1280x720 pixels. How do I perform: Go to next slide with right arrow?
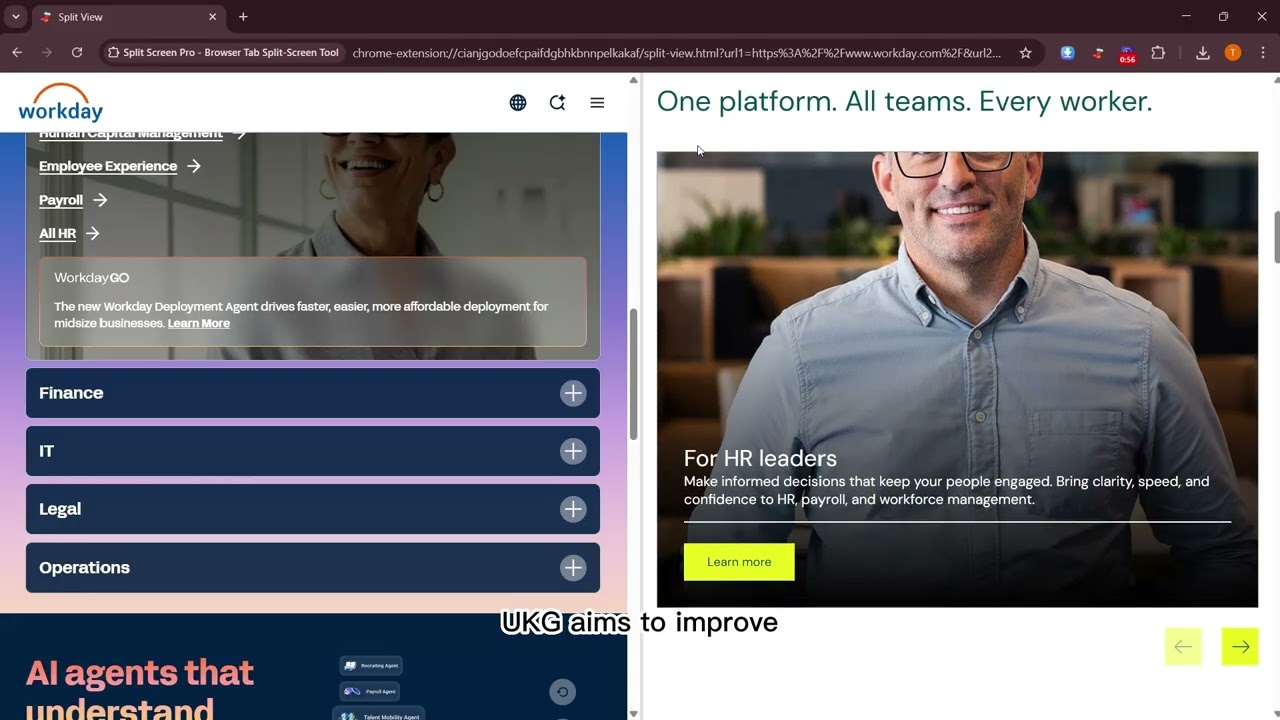[1240, 647]
